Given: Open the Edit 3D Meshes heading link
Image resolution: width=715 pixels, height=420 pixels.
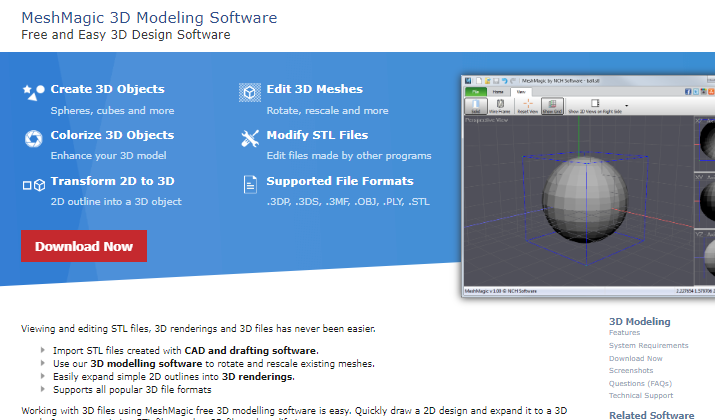Looking at the screenshot, I should [x=315, y=89].
